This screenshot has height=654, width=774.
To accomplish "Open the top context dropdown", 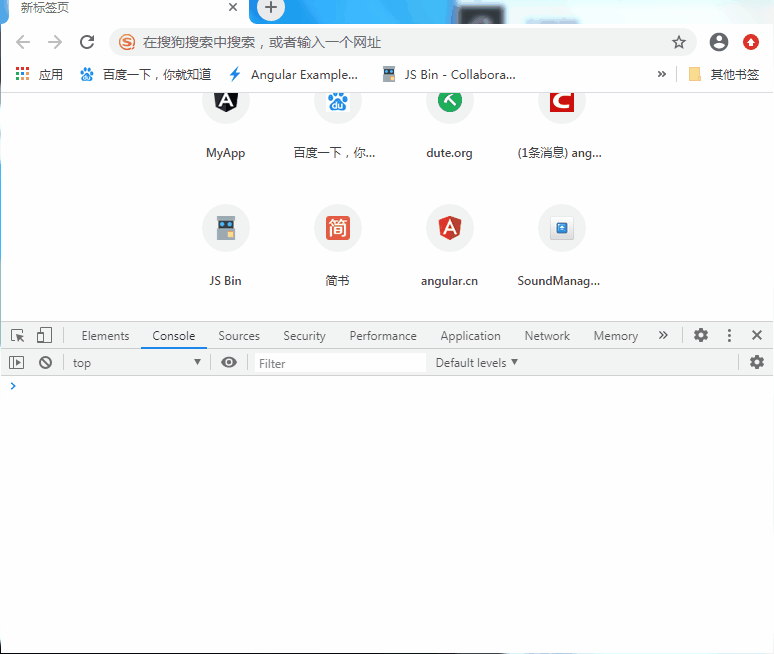I will pos(137,363).
